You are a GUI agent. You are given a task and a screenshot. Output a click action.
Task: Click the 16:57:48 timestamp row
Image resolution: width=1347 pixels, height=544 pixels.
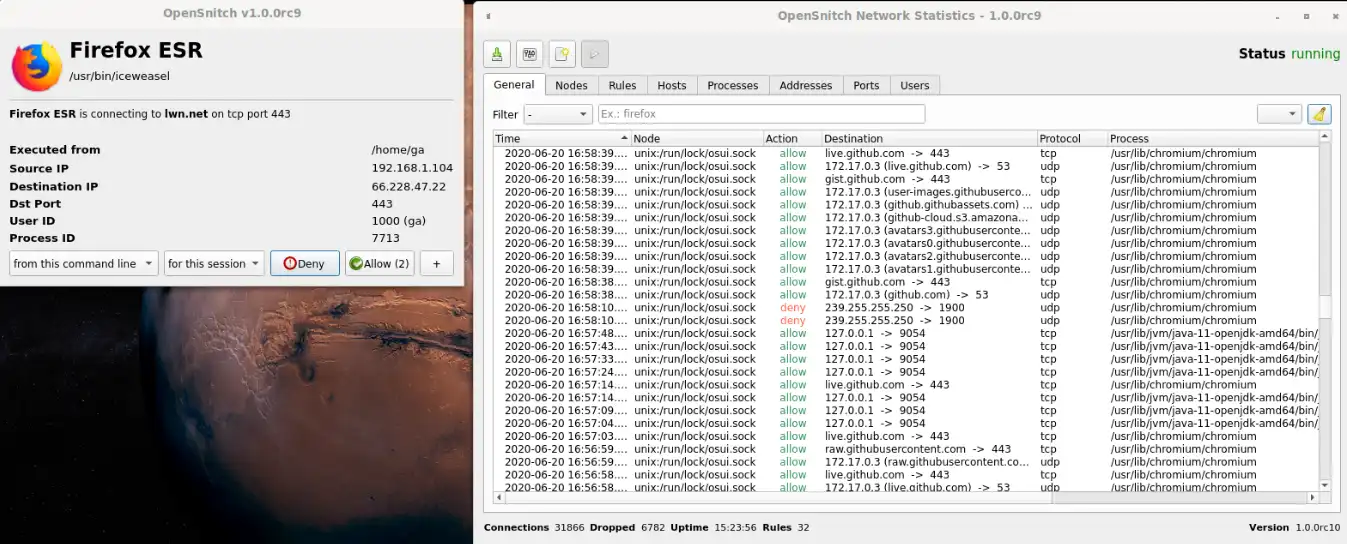pos(907,333)
